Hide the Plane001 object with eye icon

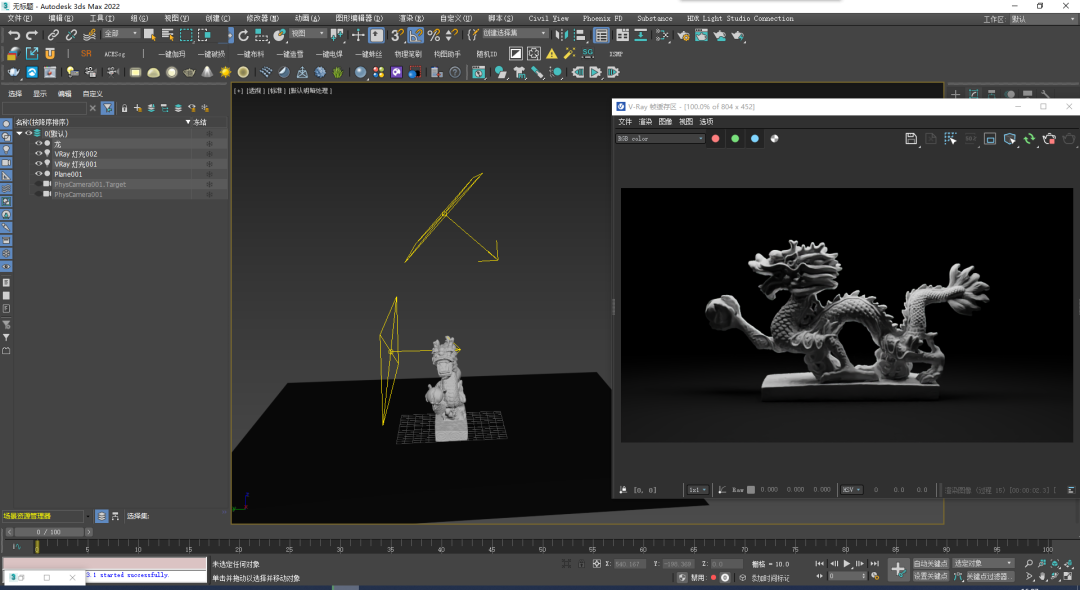click(39, 174)
